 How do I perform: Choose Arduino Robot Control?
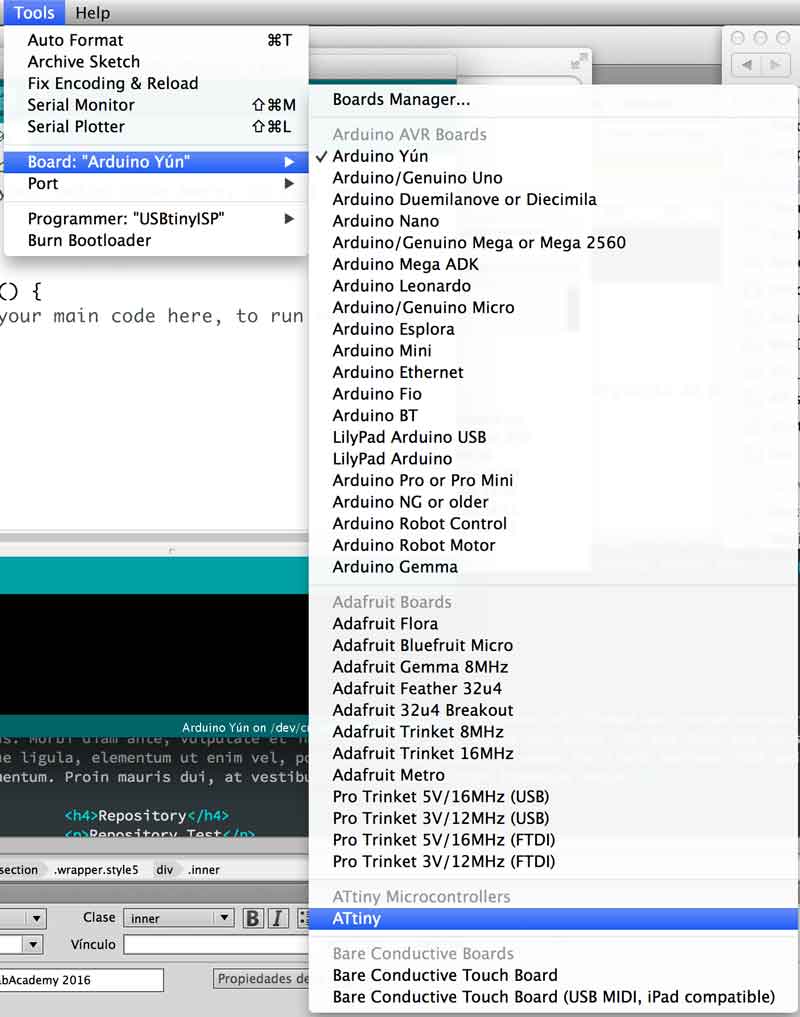click(x=553, y=523)
